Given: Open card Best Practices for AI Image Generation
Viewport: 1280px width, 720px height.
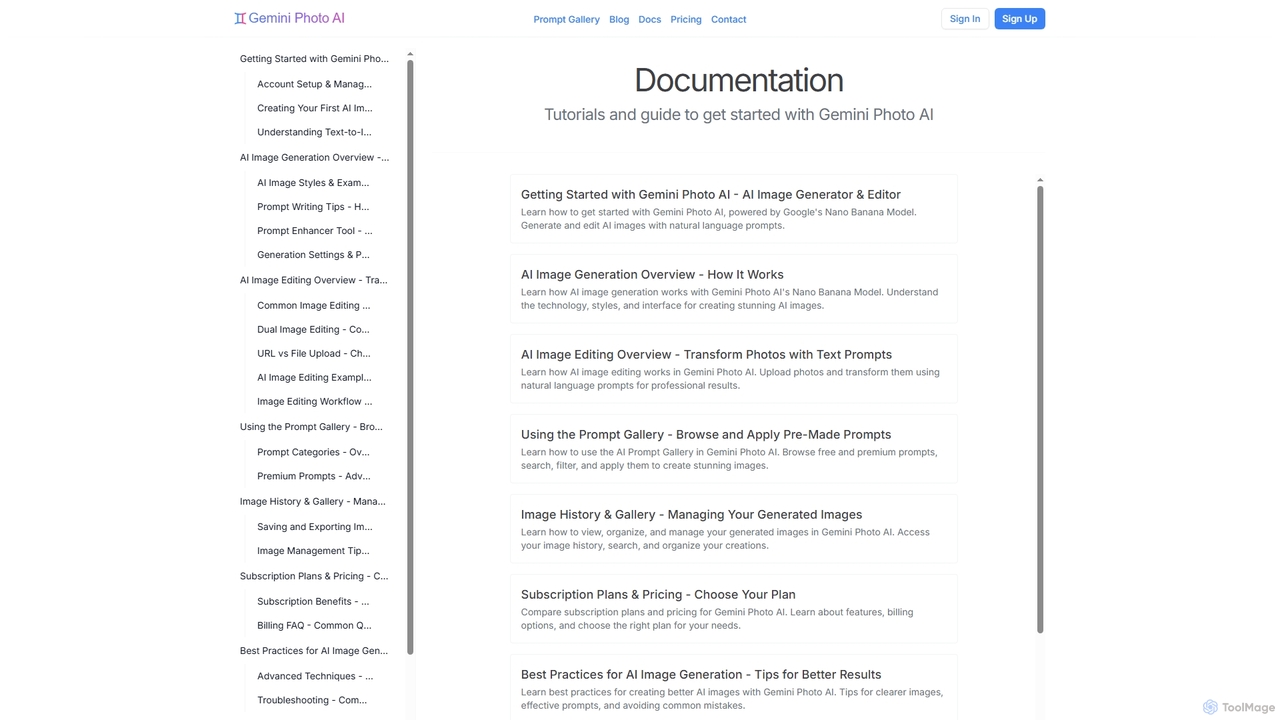Looking at the screenshot, I should pyautogui.click(x=733, y=688).
